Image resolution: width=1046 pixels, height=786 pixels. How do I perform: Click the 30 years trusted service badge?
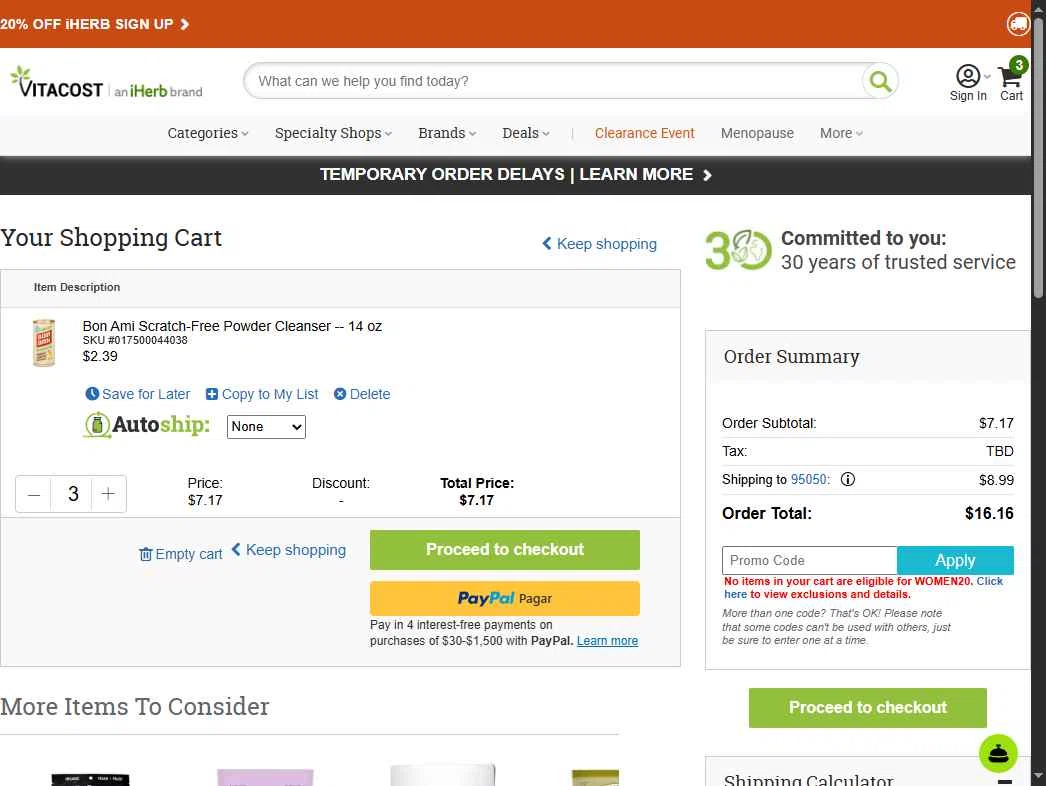point(860,250)
